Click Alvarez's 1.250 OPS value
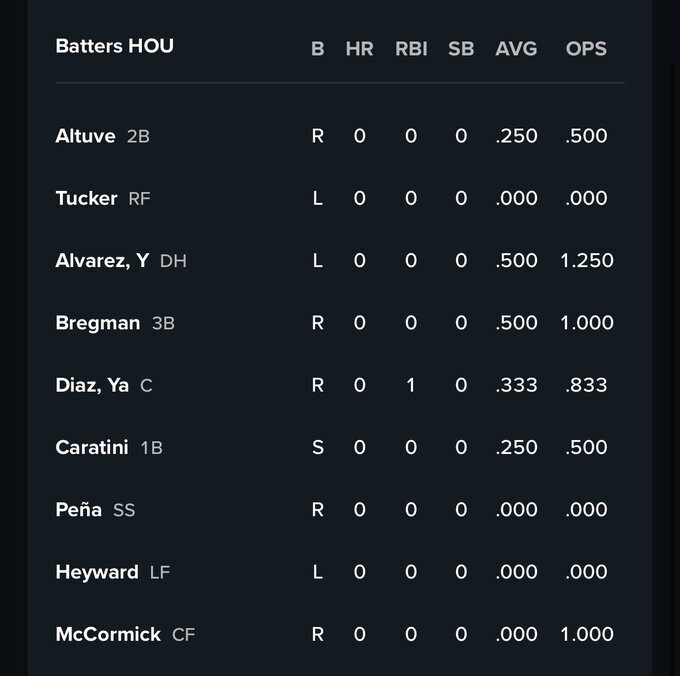The height and width of the screenshot is (676, 680). tap(587, 261)
